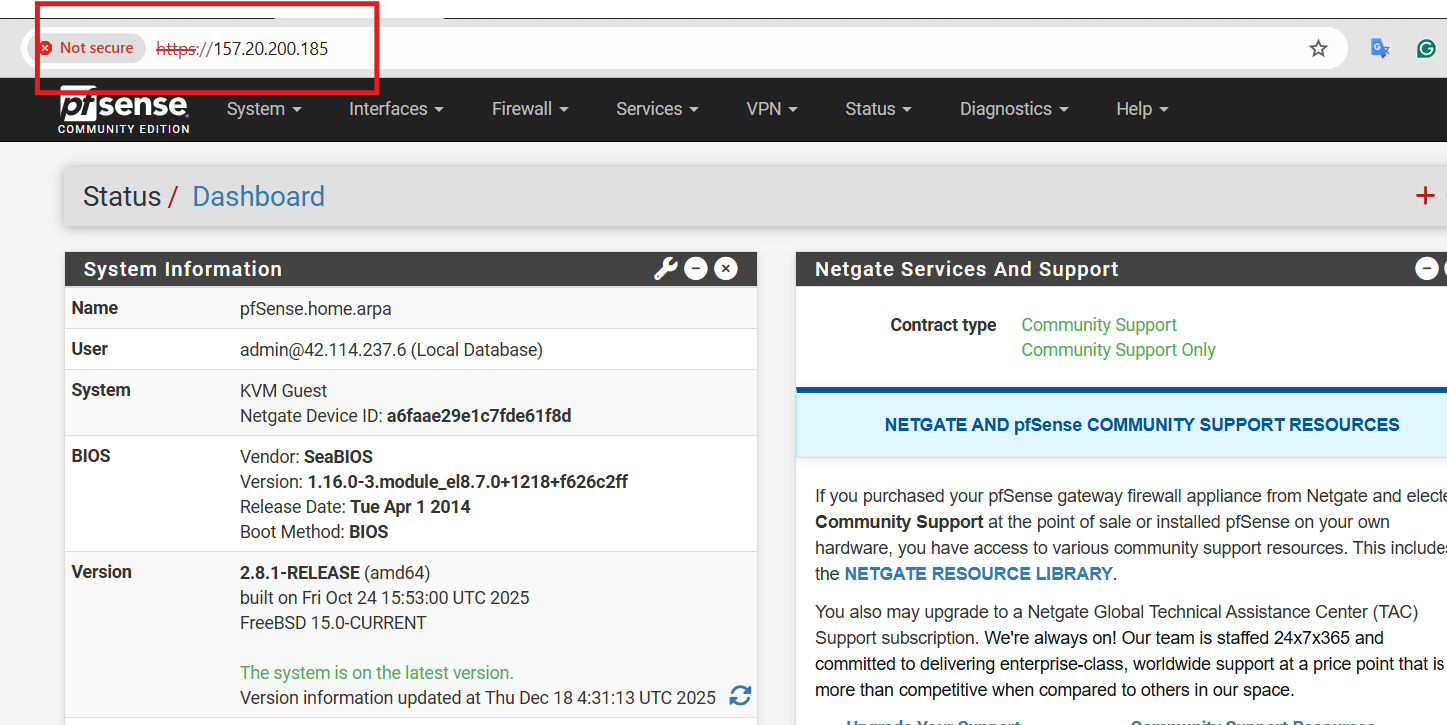Click the pfSense Community Edition logo
Screen dimensions: 1447x725
coord(123,111)
